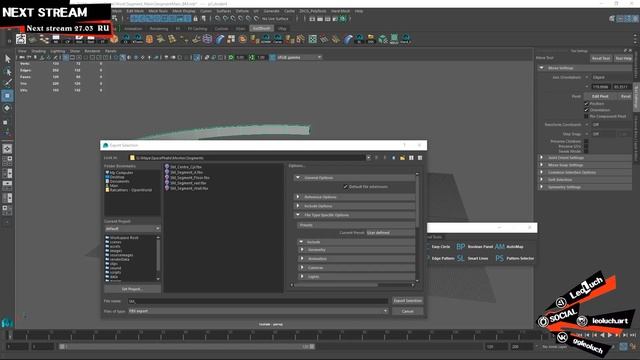The width and height of the screenshot is (640, 360).
Task: Click the create new folder icon in dialog
Action: [402, 158]
